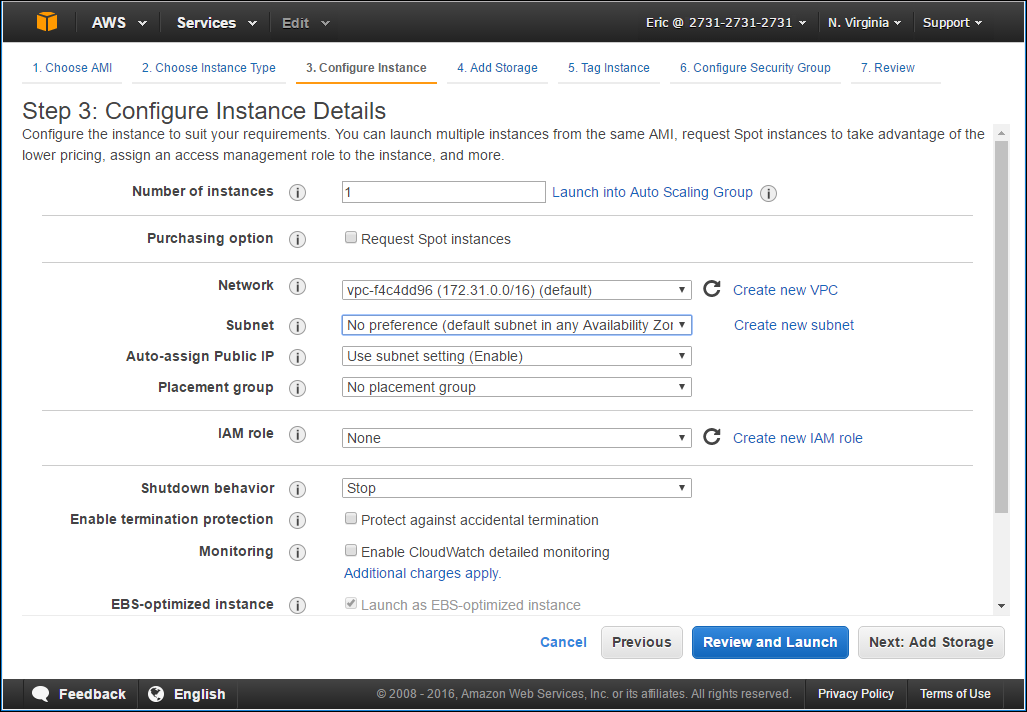Viewport: 1027px width, 712px height.
Task: Open the Support menu
Action: coord(952,23)
